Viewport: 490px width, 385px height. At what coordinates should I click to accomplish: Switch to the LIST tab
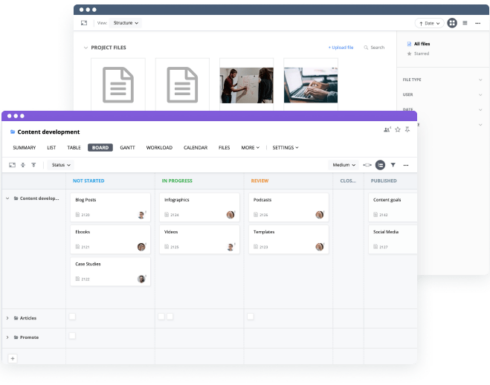pyautogui.click(x=51, y=148)
